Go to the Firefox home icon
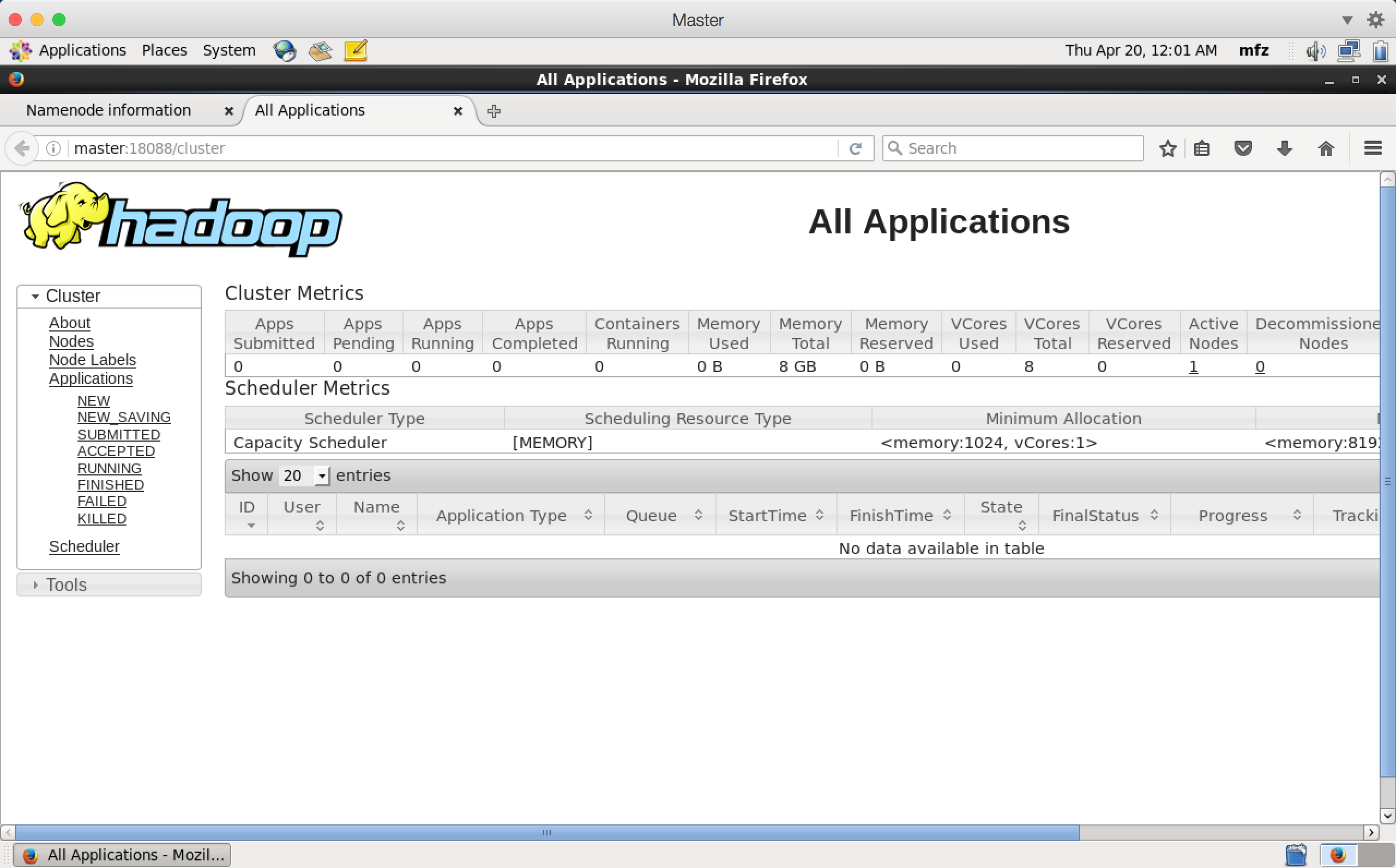 (x=1326, y=149)
